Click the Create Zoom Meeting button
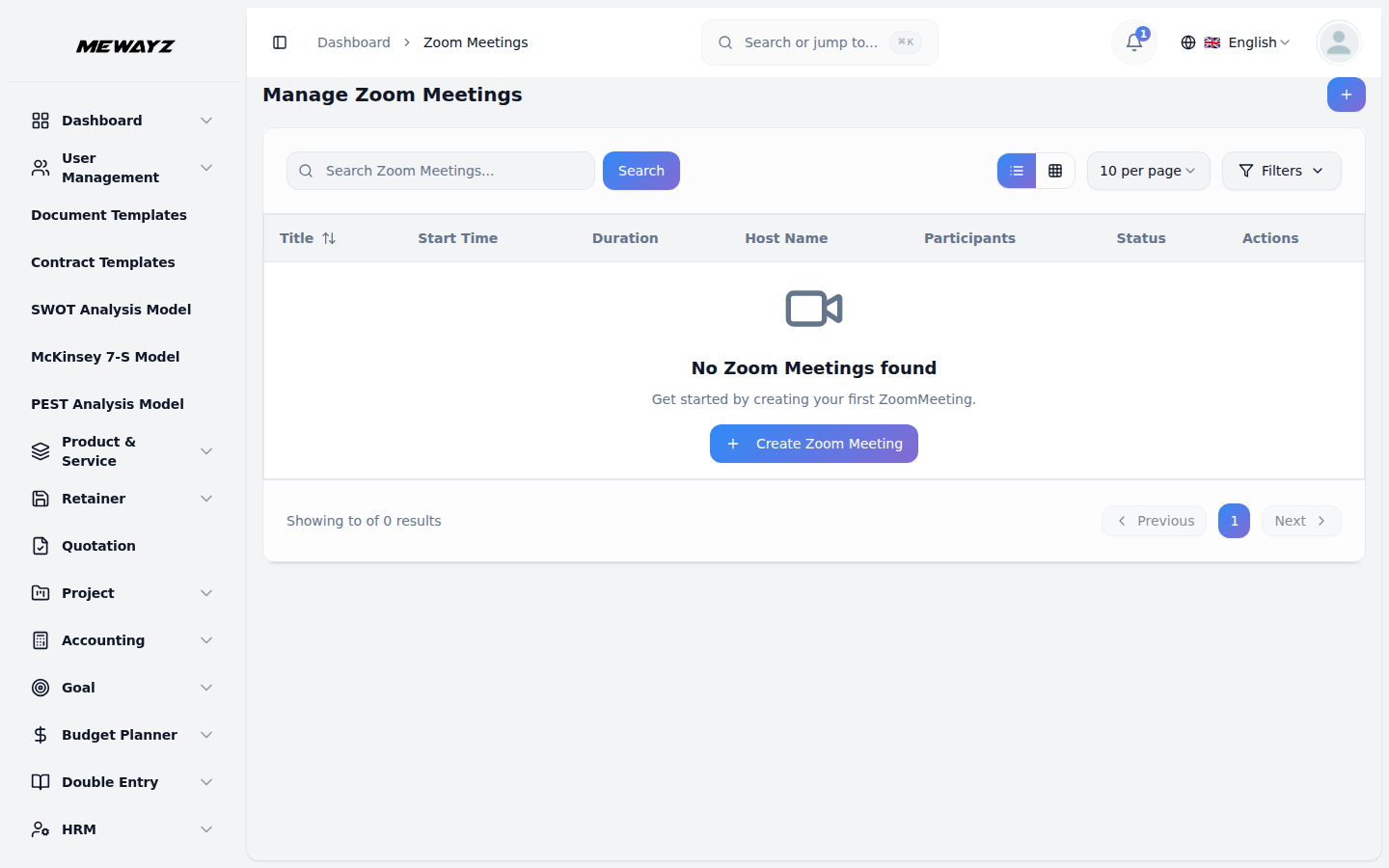 click(813, 444)
